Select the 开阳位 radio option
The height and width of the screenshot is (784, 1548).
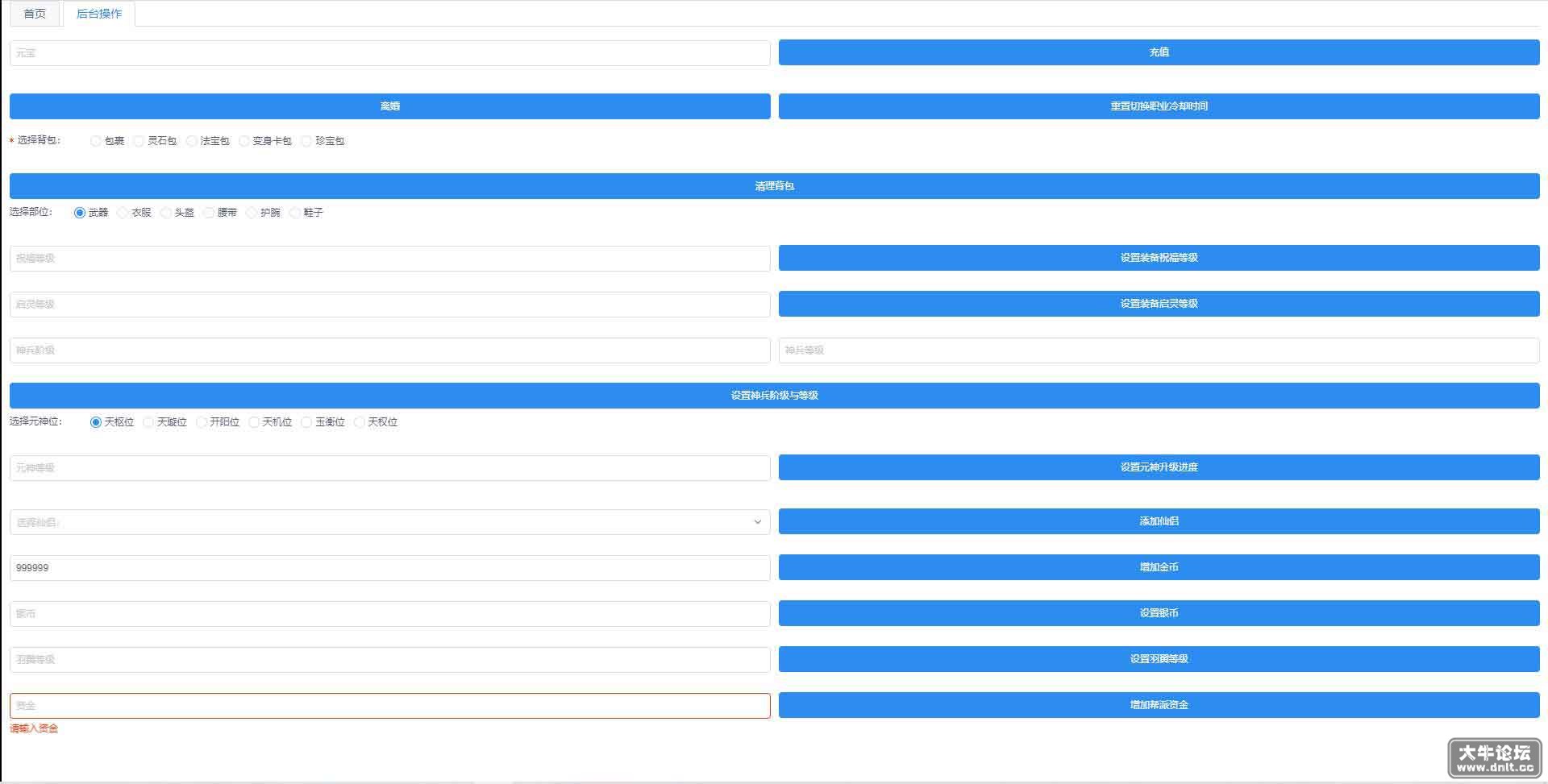pos(202,422)
